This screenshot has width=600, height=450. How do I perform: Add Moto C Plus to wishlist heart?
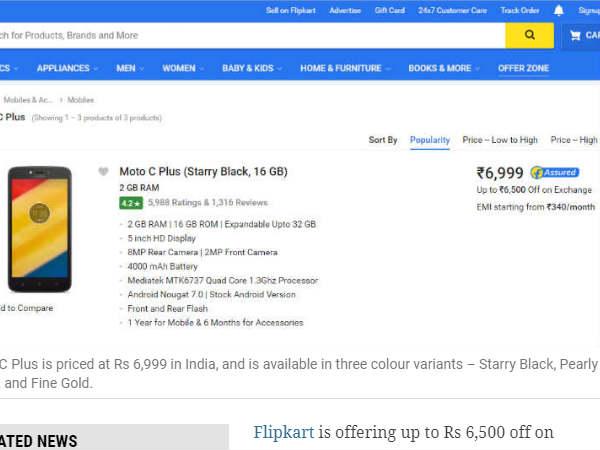pyautogui.click(x=103, y=172)
